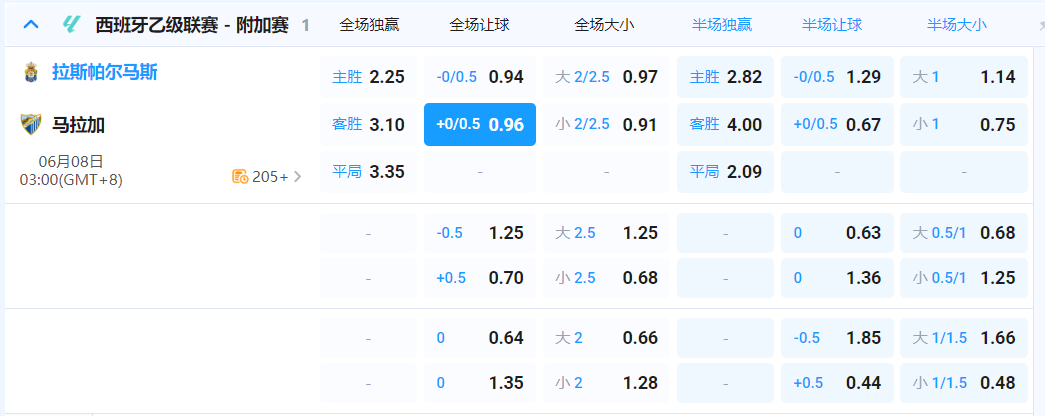Click the 拉斯帕尔马斯 team crest
The width and height of the screenshot is (1045, 416).
31,73
